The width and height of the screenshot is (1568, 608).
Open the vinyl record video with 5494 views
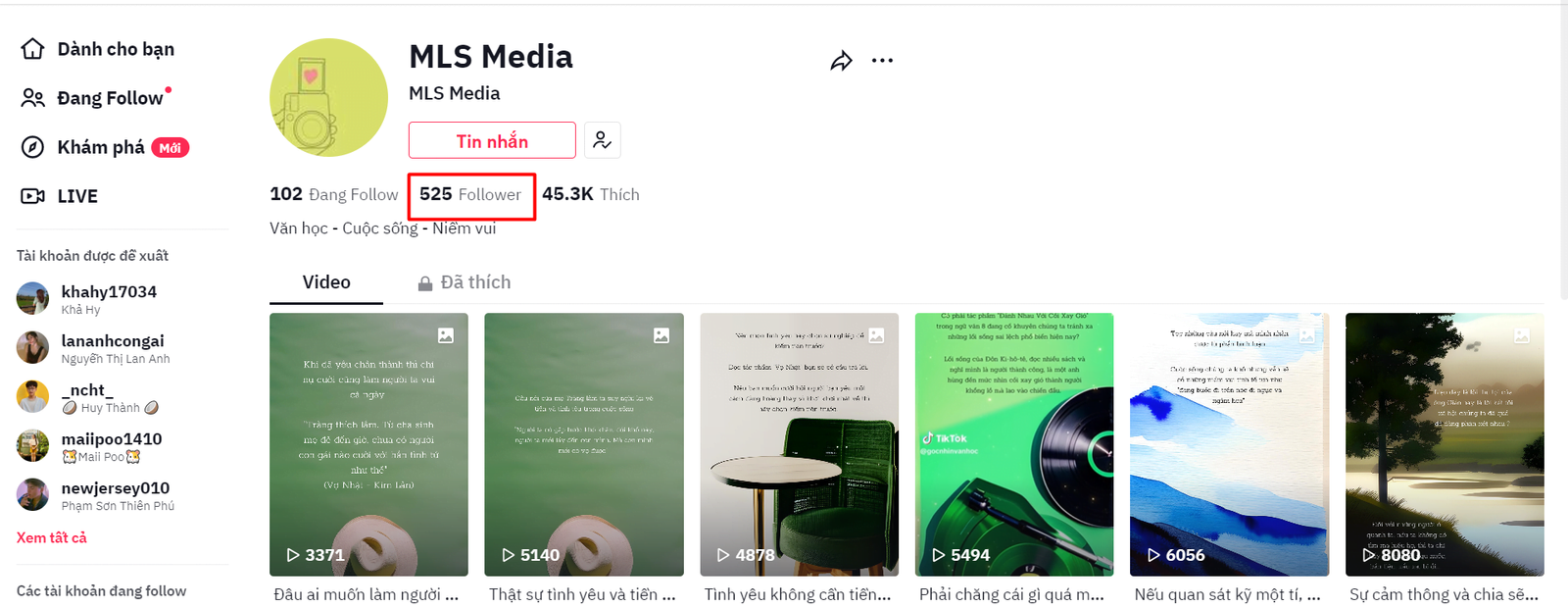1014,444
